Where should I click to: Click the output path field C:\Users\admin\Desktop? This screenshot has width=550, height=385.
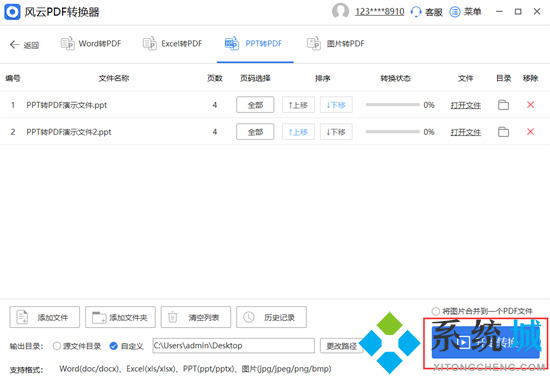pyautogui.click(x=233, y=346)
